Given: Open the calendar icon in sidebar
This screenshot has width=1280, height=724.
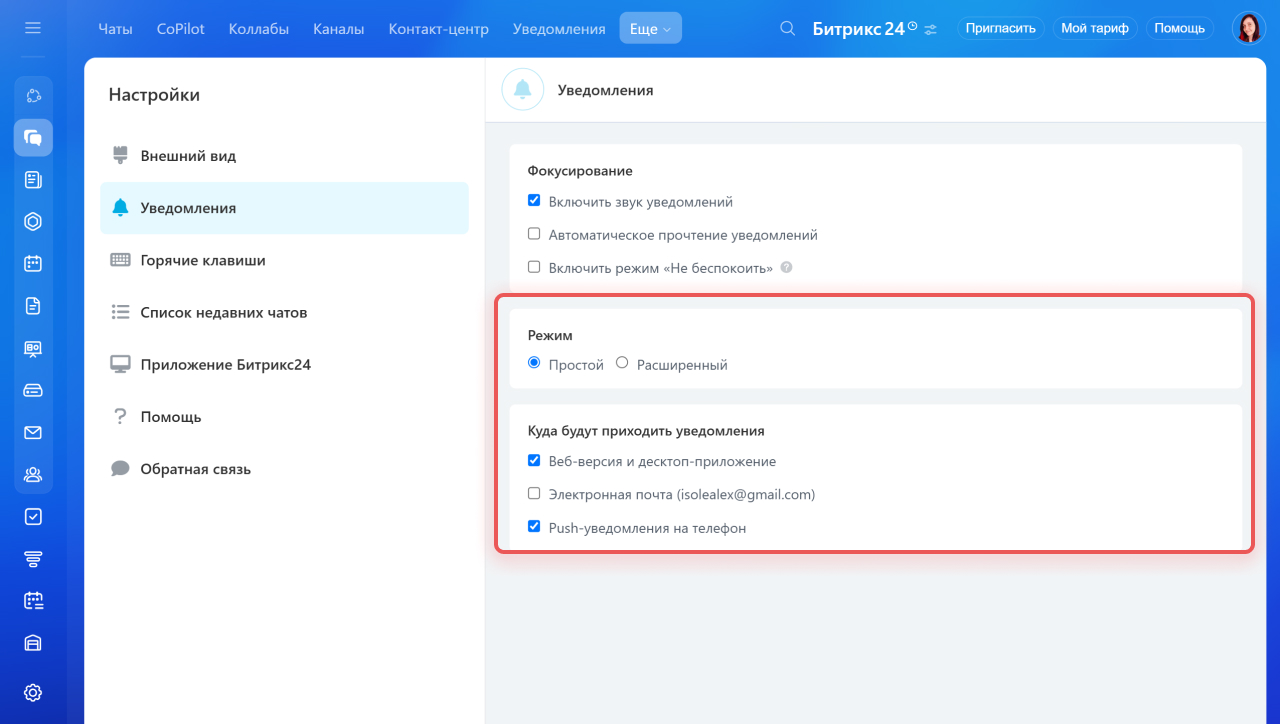Looking at the screenshot, I should 33,264.
